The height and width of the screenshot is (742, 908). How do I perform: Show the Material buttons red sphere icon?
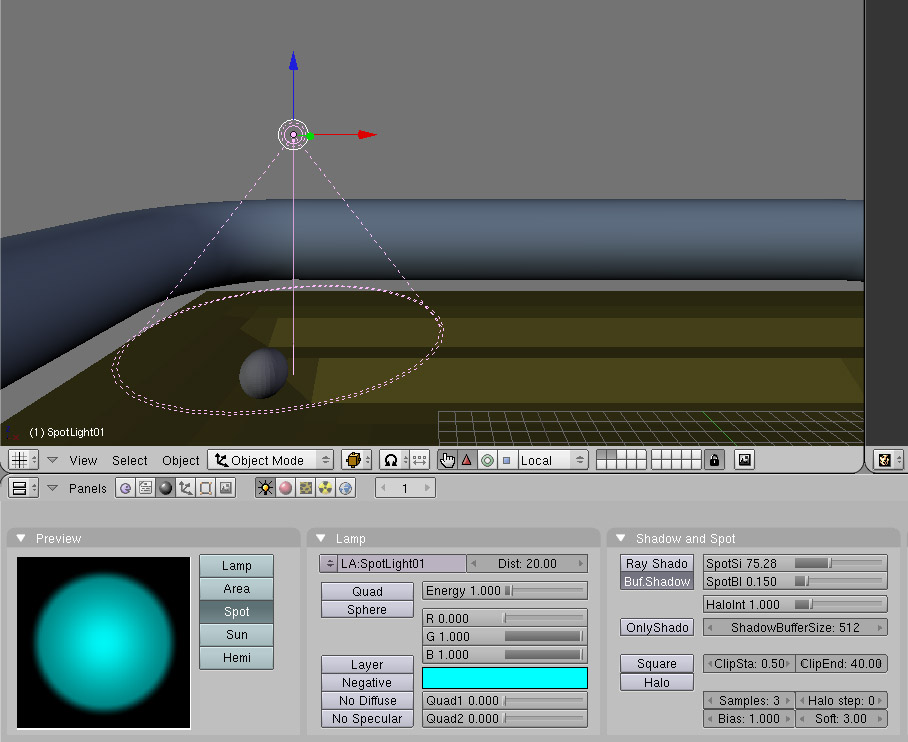pyautogui.click(x=285, y=488)
